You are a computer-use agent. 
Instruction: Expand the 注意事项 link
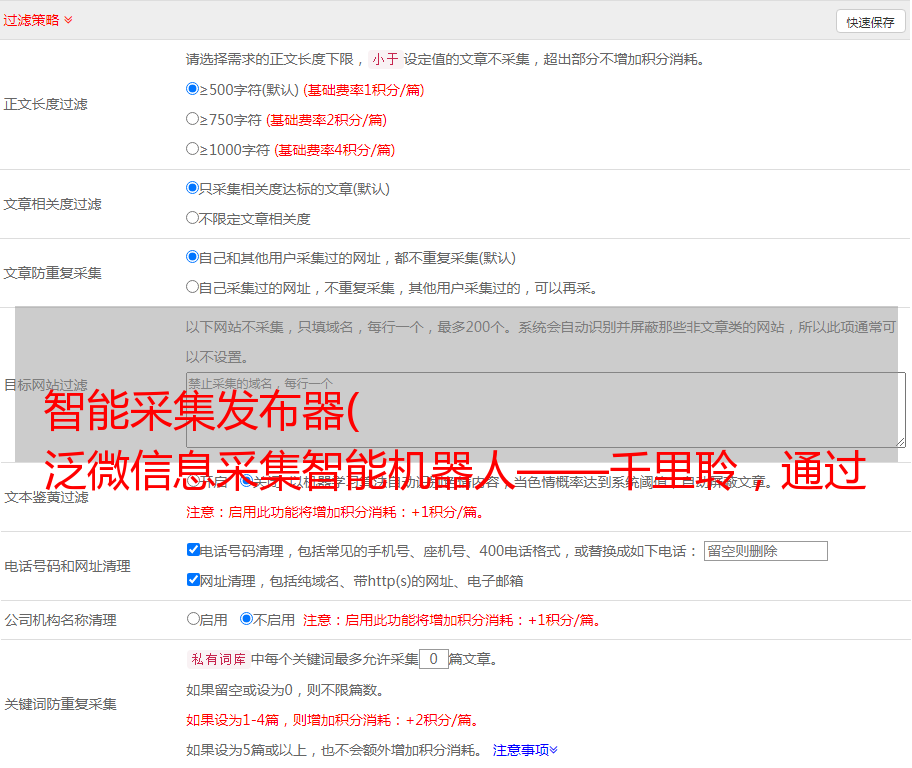tap(525, 749)
